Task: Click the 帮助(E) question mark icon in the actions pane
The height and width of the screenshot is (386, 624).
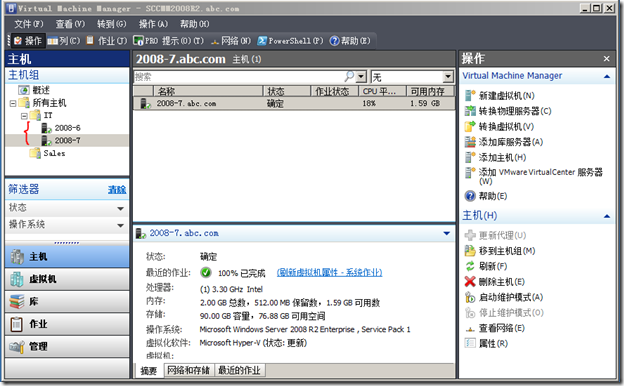Action: pyautogui.click(x=470, y=196)
